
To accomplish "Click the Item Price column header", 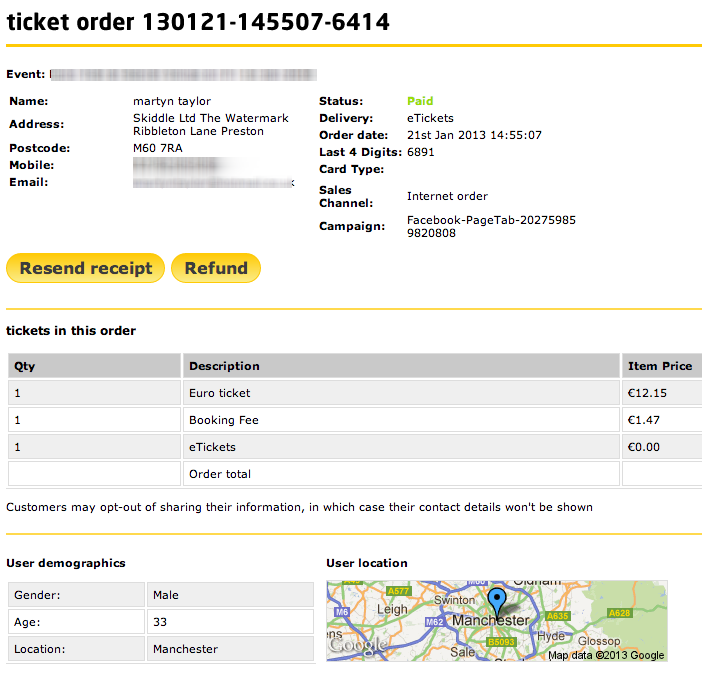I will [x=659, y=366].
